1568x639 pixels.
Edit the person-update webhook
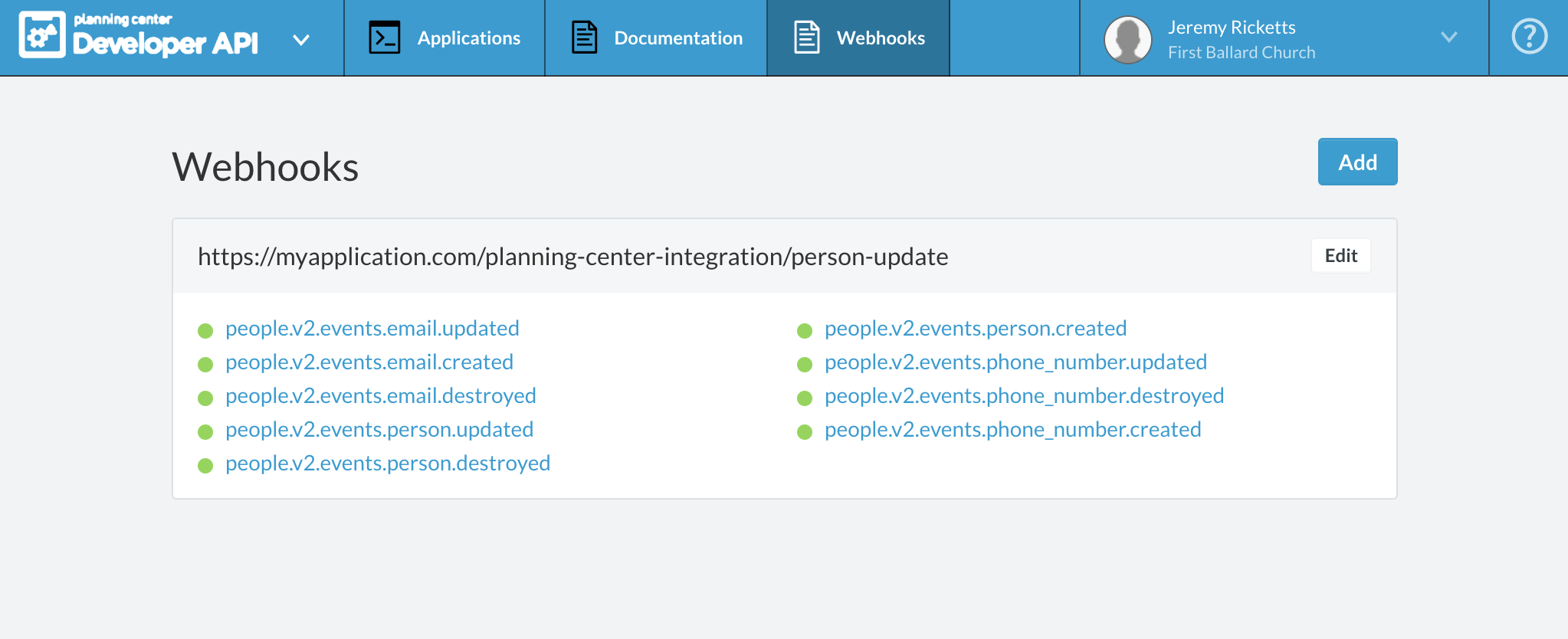tap(1340, 256)
